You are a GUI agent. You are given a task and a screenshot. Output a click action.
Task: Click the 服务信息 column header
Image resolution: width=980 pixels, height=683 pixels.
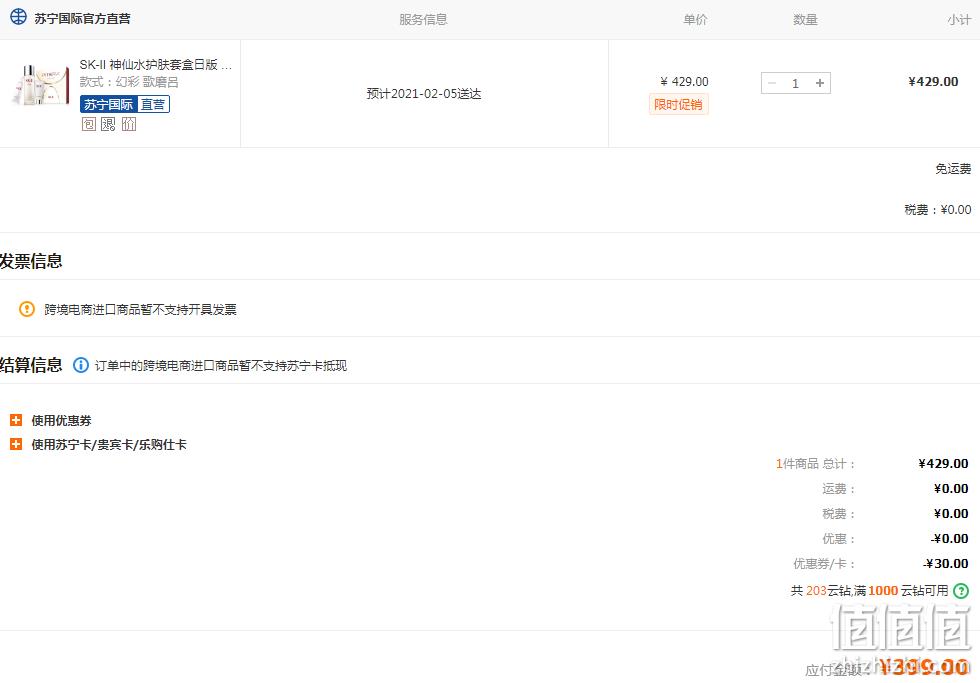pyautogui.click(x=424, y=19)
